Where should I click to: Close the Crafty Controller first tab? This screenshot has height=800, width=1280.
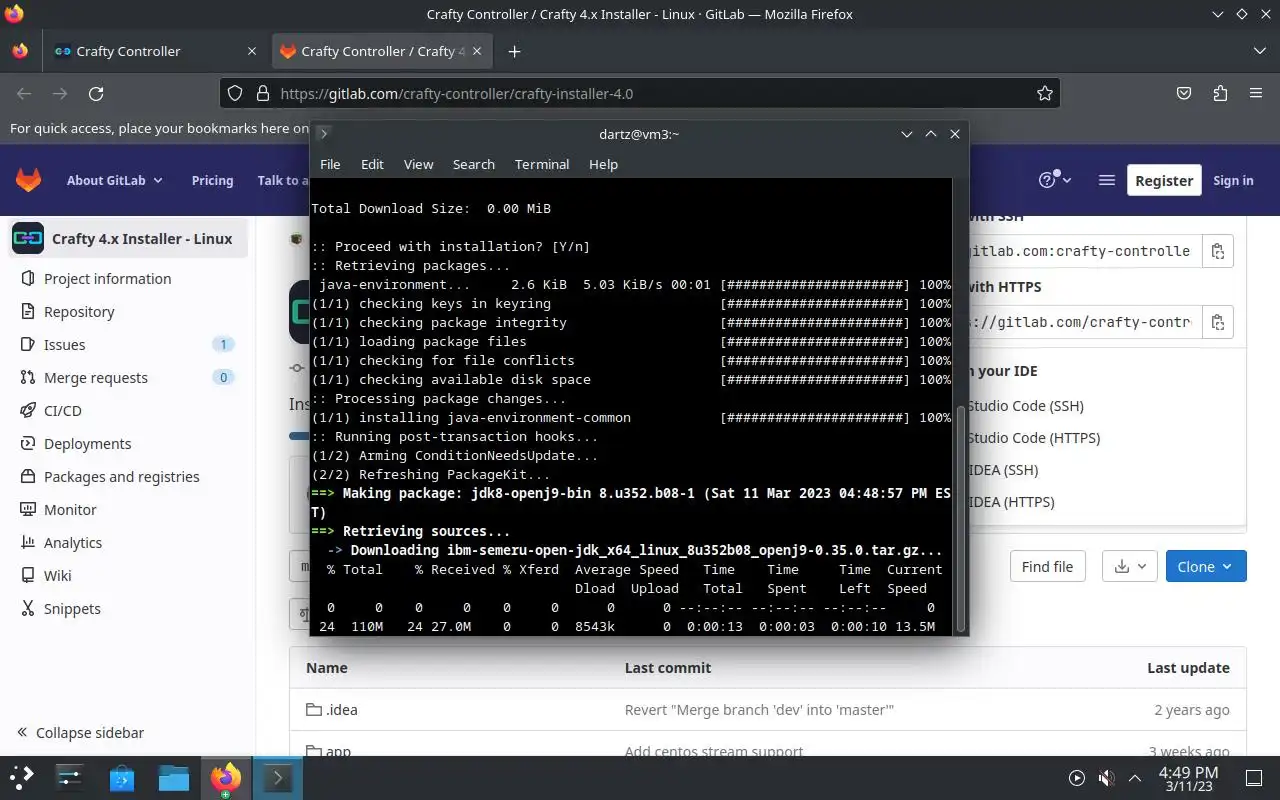(x=252, y=51)
